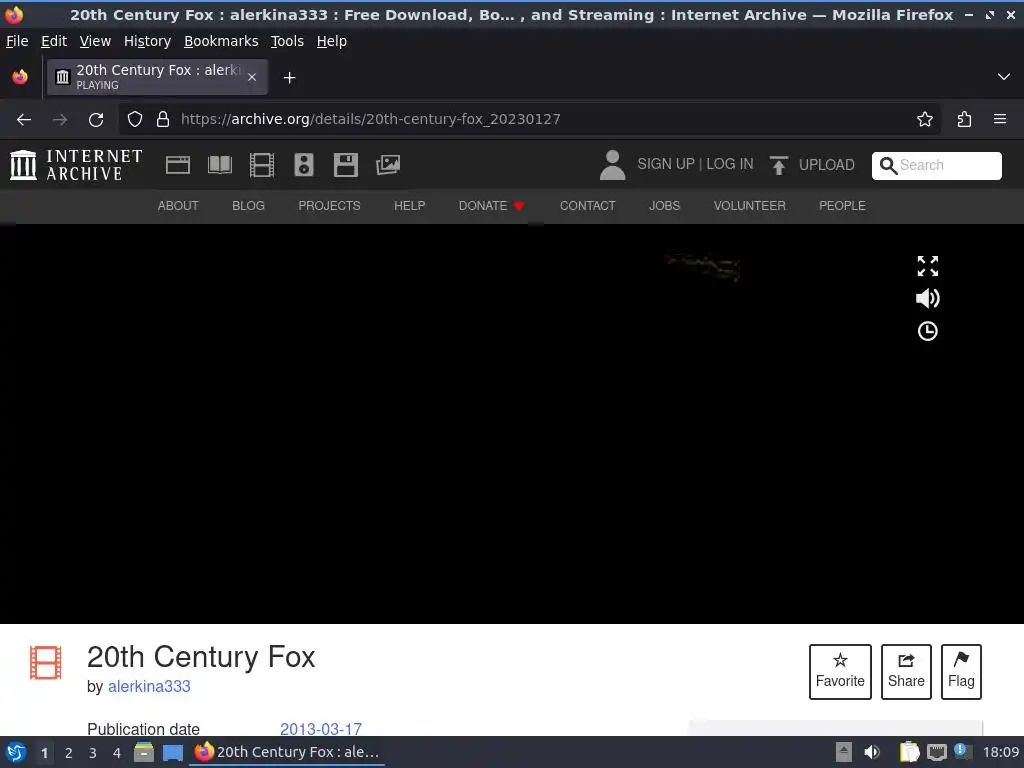Open the PROJECTS link
The width and height of the screenshot is (1024, 768).
[x=329, y=206]
